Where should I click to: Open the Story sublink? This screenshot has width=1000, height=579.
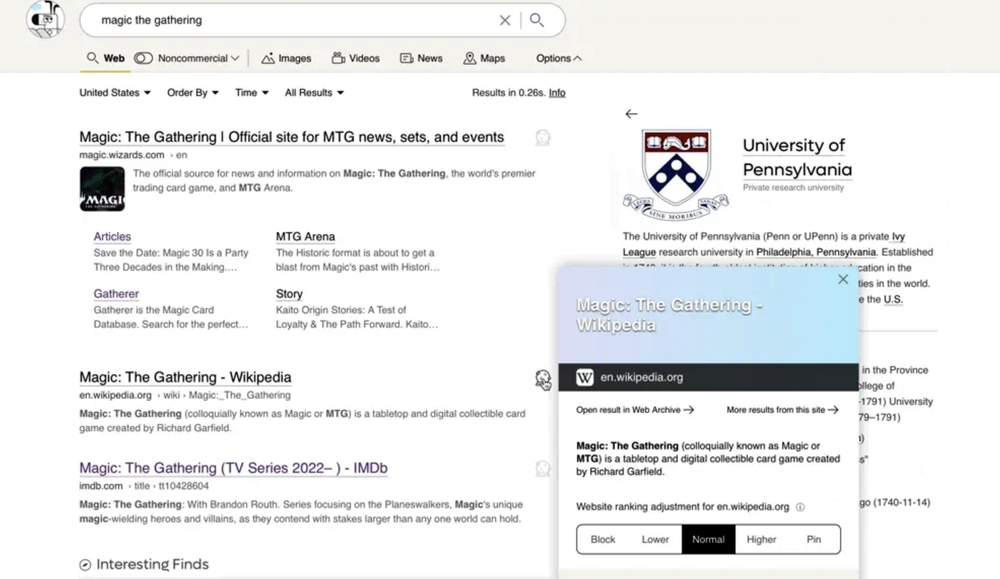(x=289, y=294)
